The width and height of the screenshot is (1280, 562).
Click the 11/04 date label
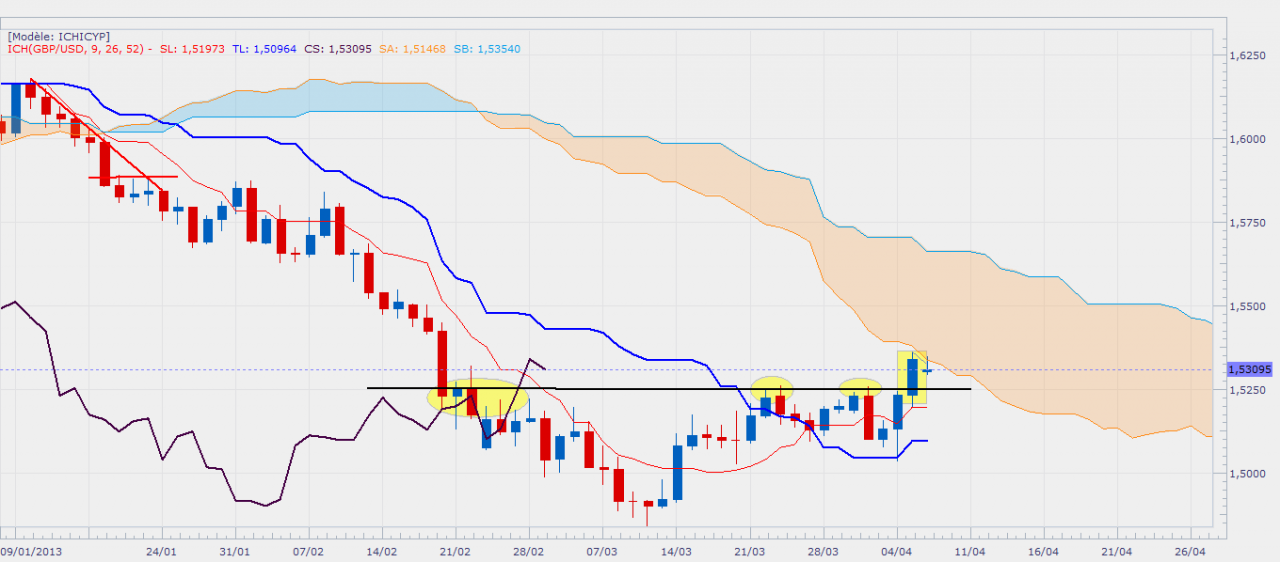[971, 552]
